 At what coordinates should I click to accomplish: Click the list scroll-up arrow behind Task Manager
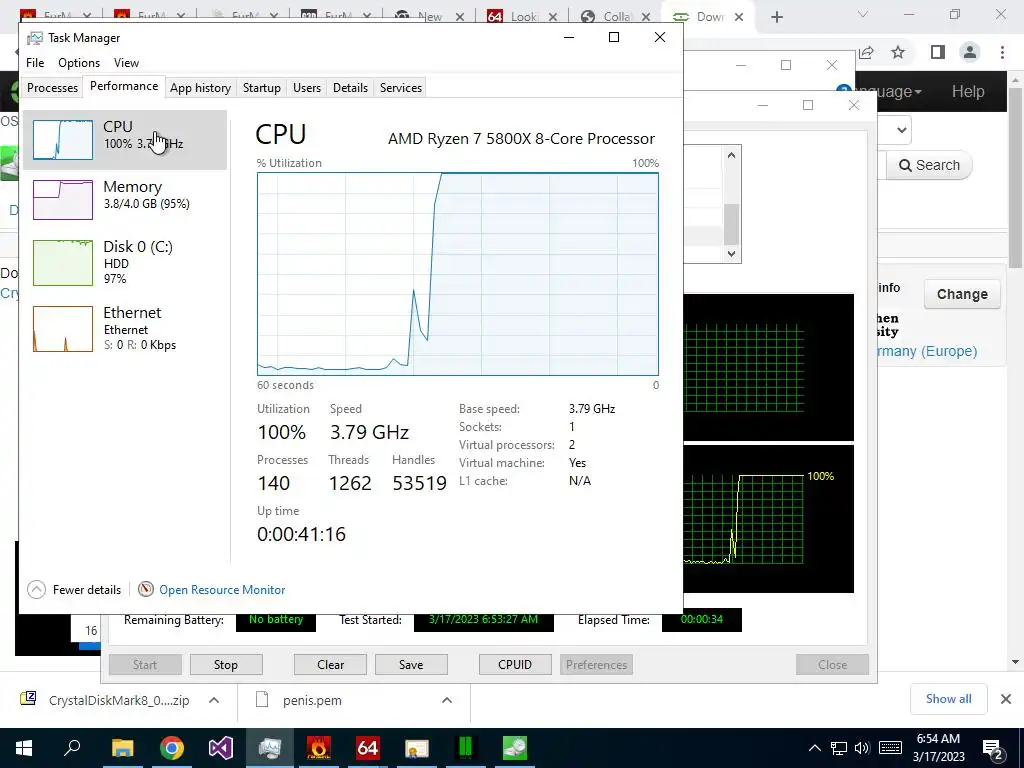pos(731,155)
